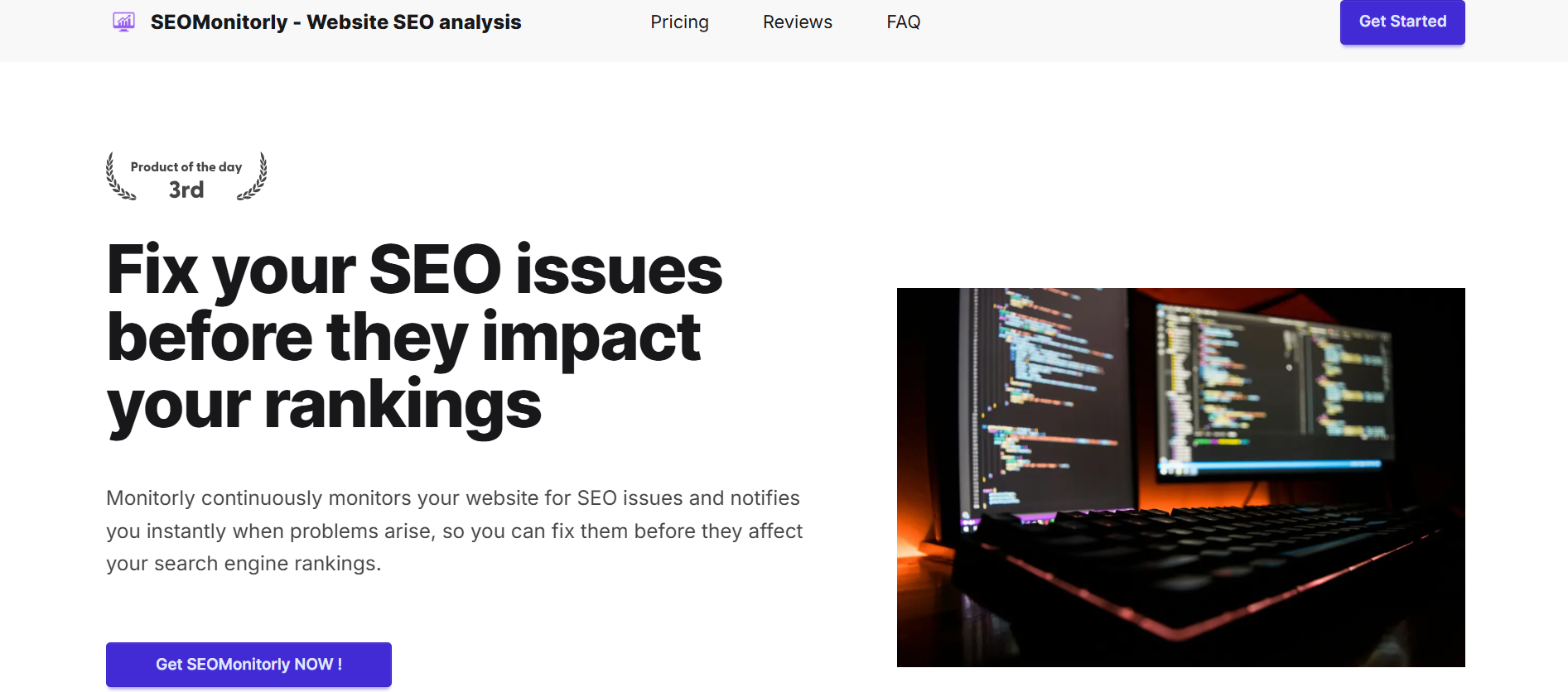Click the SEOMonitorly site title link
This screenshot has height=692, width=1568.
point(335,22)
